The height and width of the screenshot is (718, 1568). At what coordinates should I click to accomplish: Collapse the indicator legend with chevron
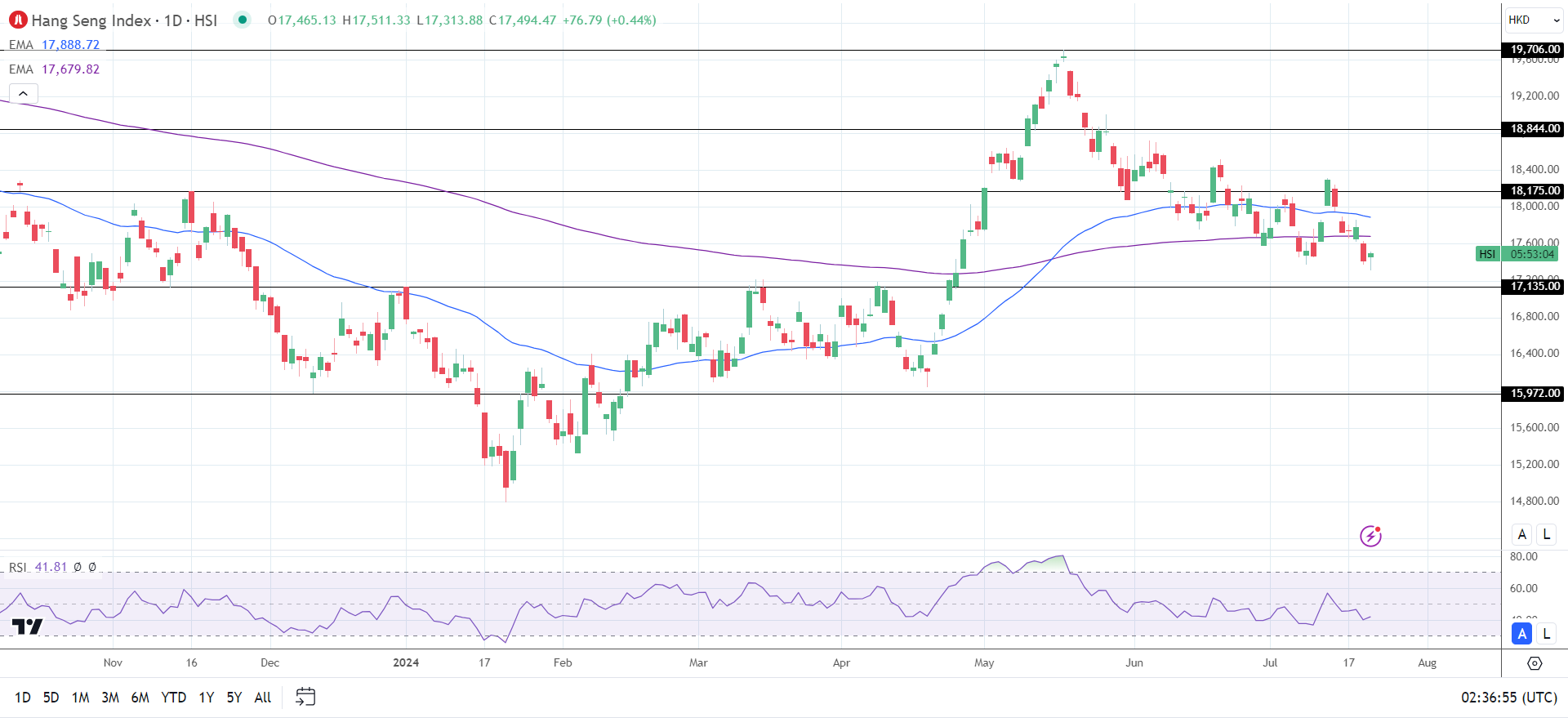pyautogui.click(x=23, y=93)
